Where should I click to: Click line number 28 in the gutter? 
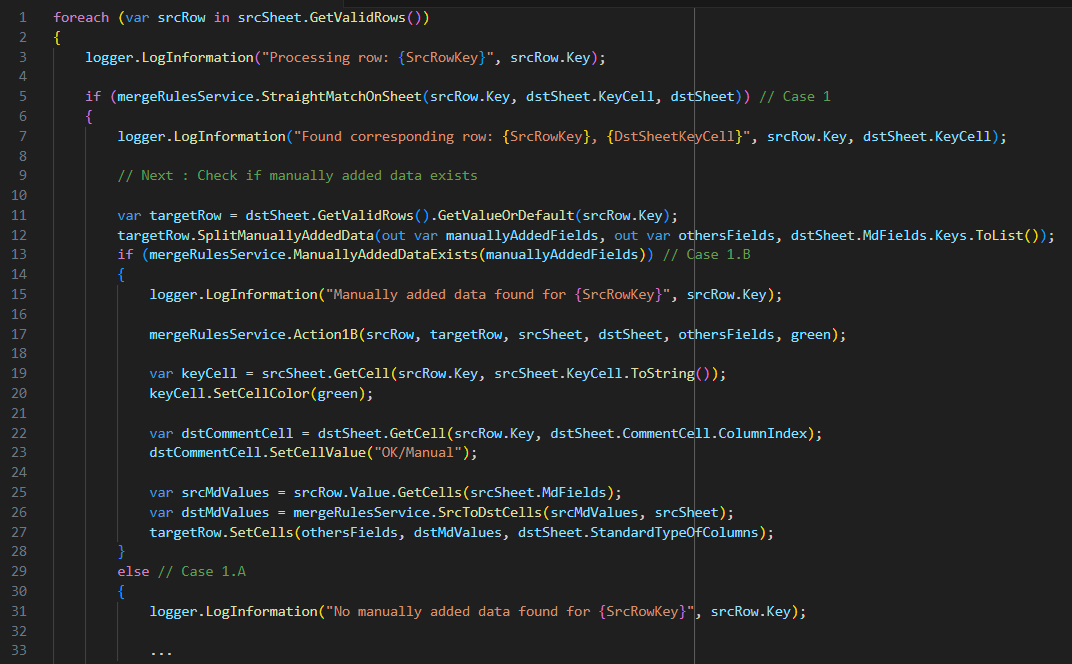point(20,552)
